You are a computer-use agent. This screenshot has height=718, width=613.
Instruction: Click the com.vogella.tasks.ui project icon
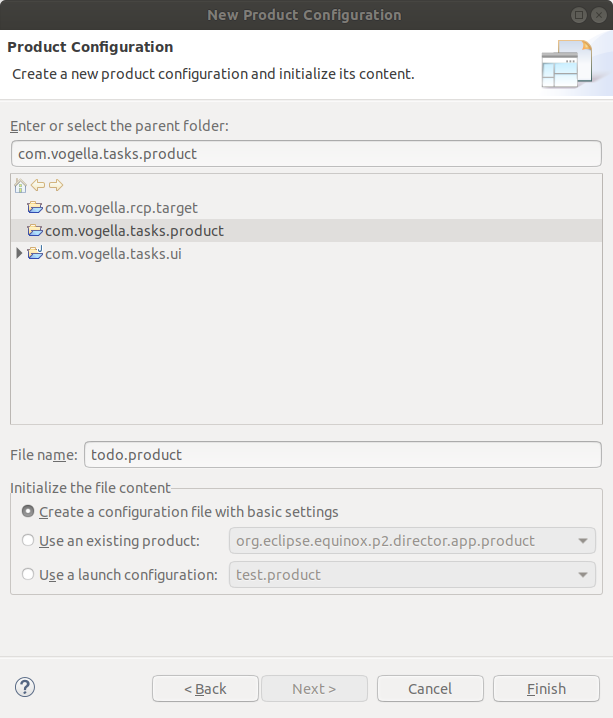35,253
